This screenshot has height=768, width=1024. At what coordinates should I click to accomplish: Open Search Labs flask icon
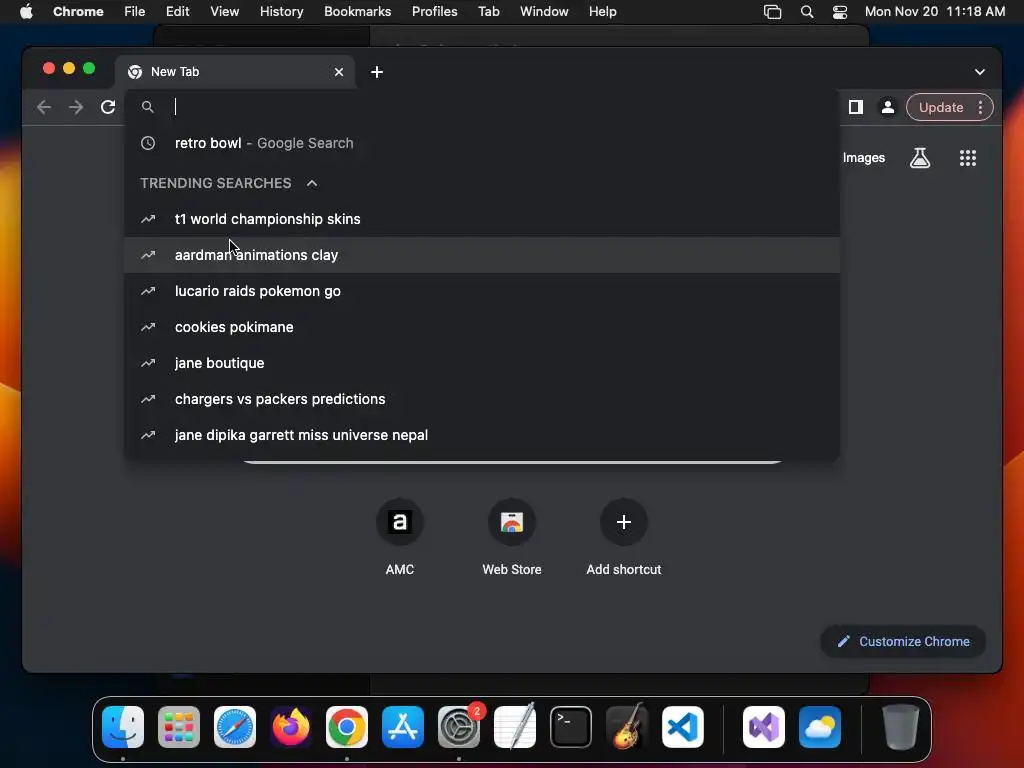pyautogui.click(x=920, y=157)
